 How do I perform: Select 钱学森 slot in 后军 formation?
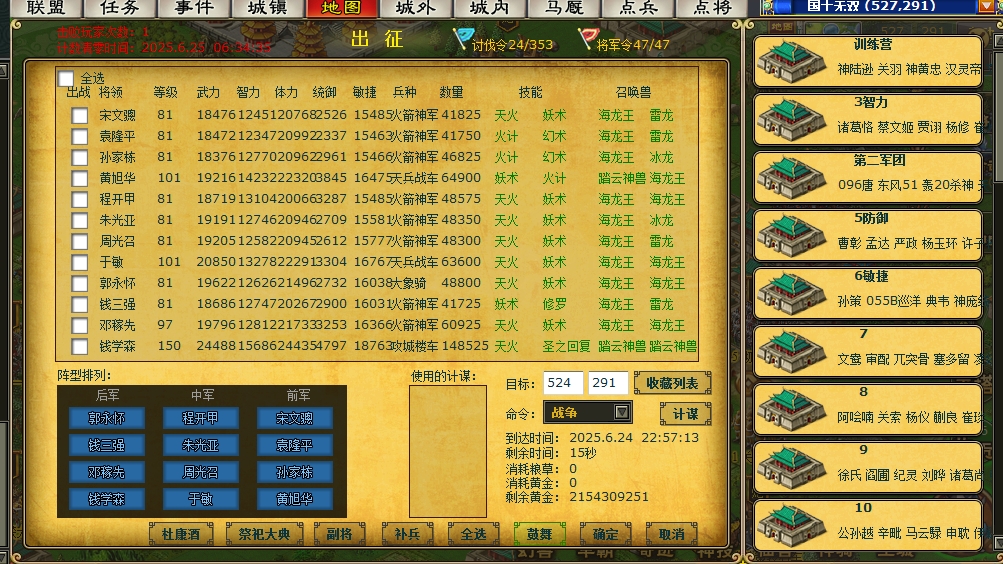pos(107,499)
